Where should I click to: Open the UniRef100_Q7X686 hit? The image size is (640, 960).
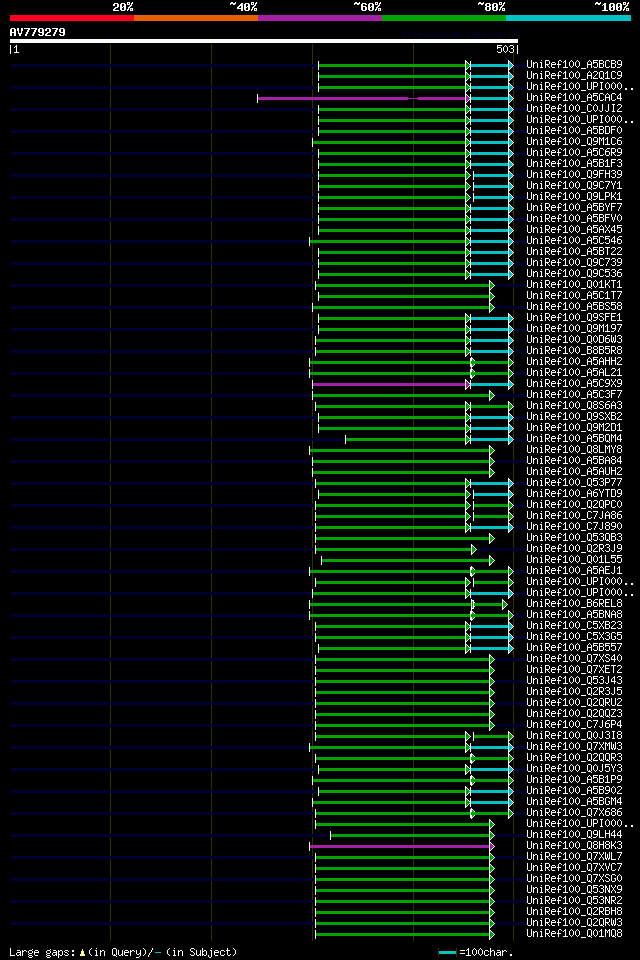pos(574,814)
